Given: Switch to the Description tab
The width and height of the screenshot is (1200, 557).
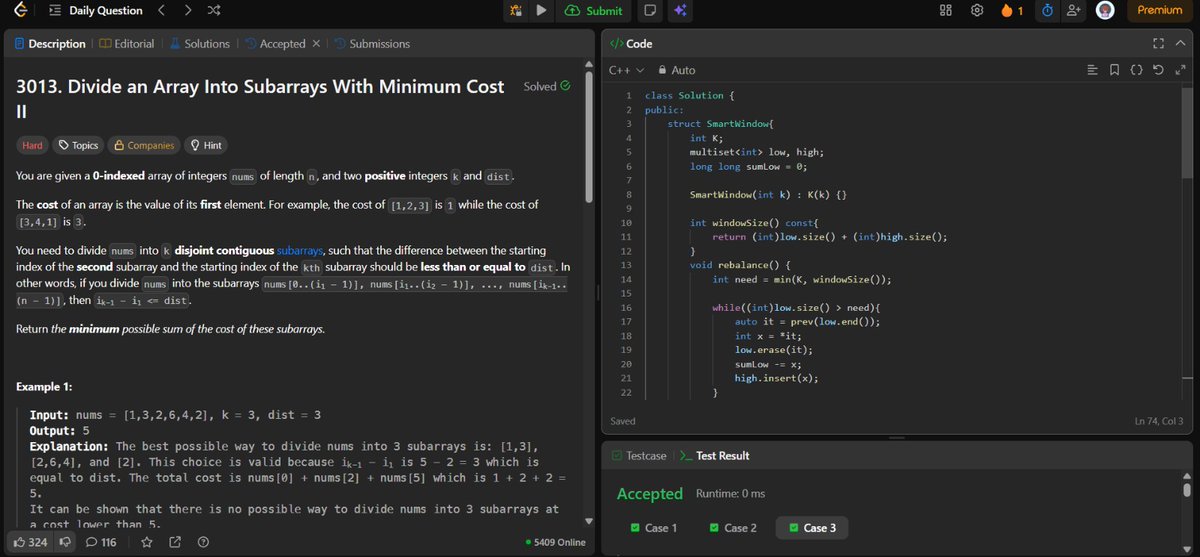Looking at the screenshot, I should coord(49,44).
